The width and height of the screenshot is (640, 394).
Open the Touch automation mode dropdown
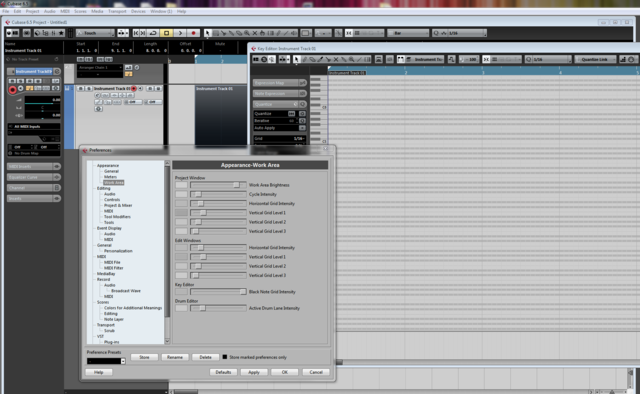(96, 33)
